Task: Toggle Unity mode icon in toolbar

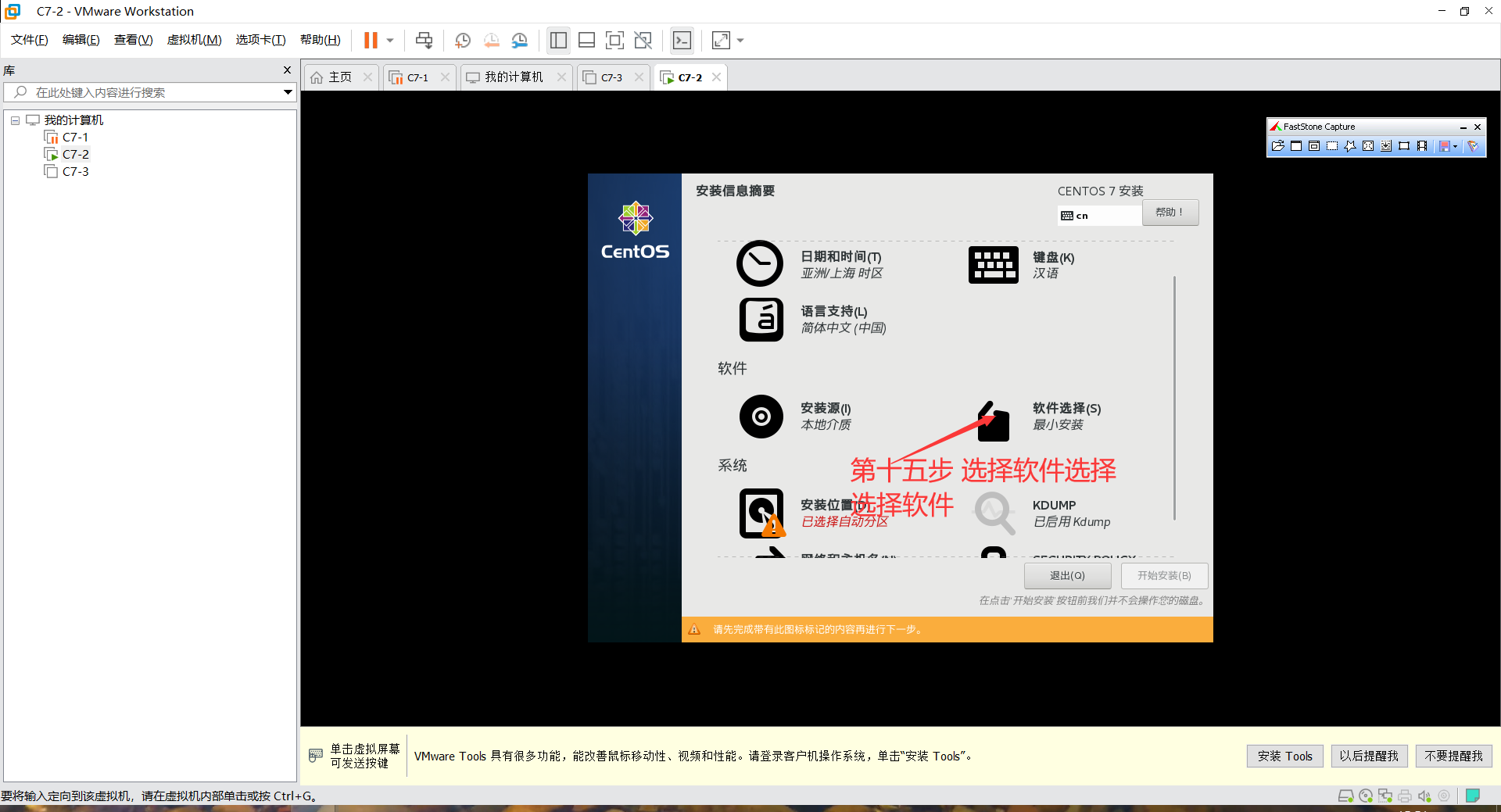Action: [643, 40]
